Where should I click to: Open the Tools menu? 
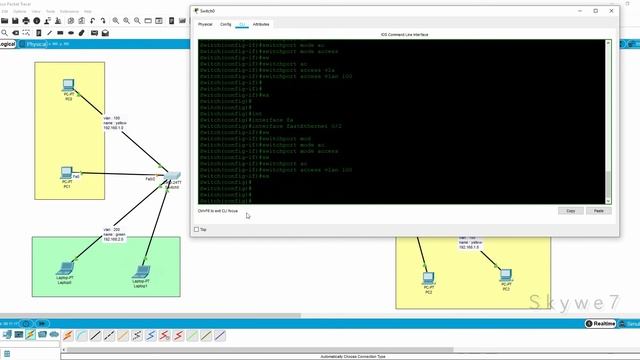click(50, 11)
